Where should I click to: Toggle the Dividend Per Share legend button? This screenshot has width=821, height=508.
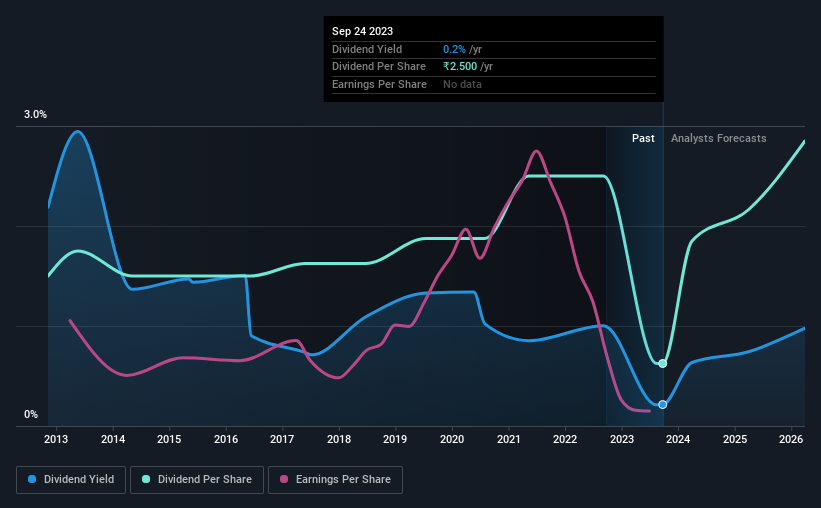click(197, 480)
